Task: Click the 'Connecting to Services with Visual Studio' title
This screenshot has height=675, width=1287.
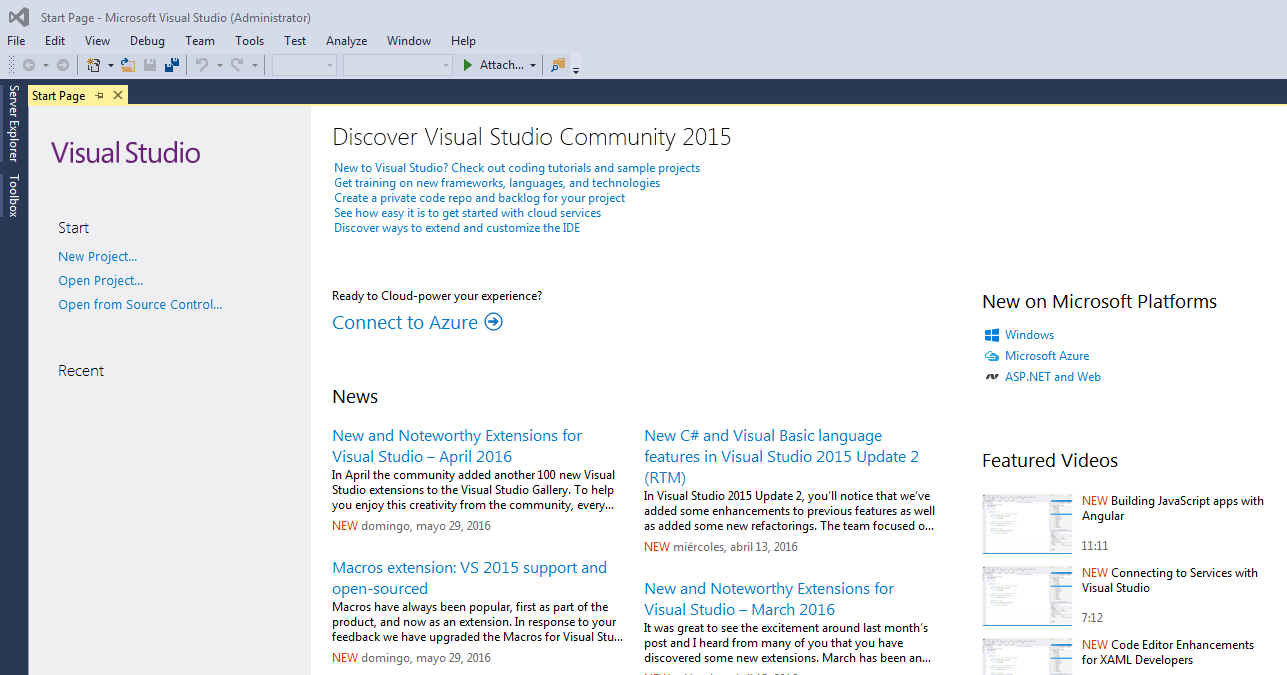Action: click(x=1170, y=581)
